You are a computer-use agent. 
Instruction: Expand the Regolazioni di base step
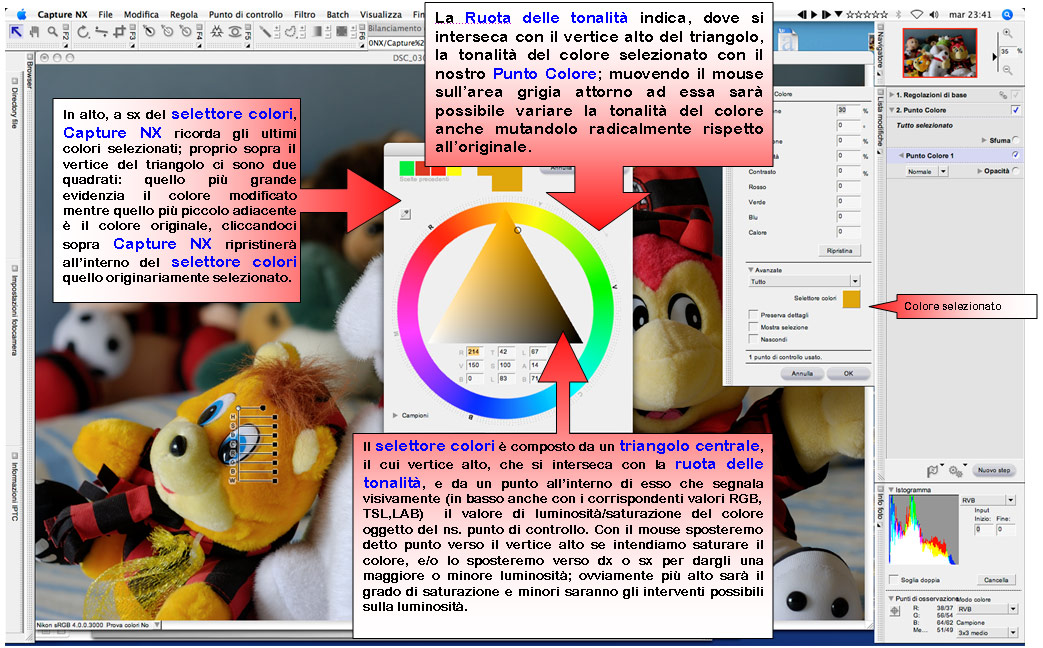pos(892,95)
